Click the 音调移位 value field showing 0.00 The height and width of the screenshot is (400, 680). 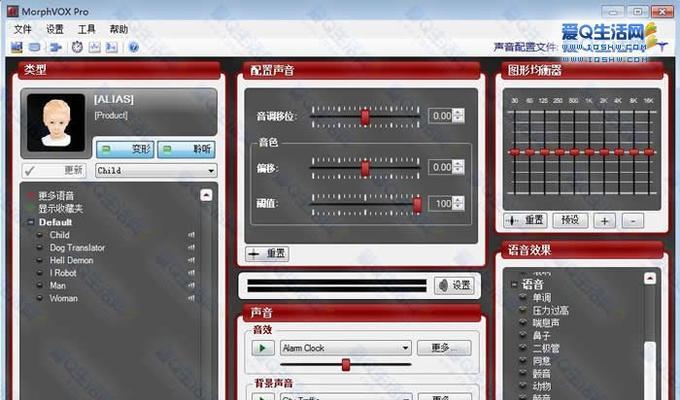(441, 116)
